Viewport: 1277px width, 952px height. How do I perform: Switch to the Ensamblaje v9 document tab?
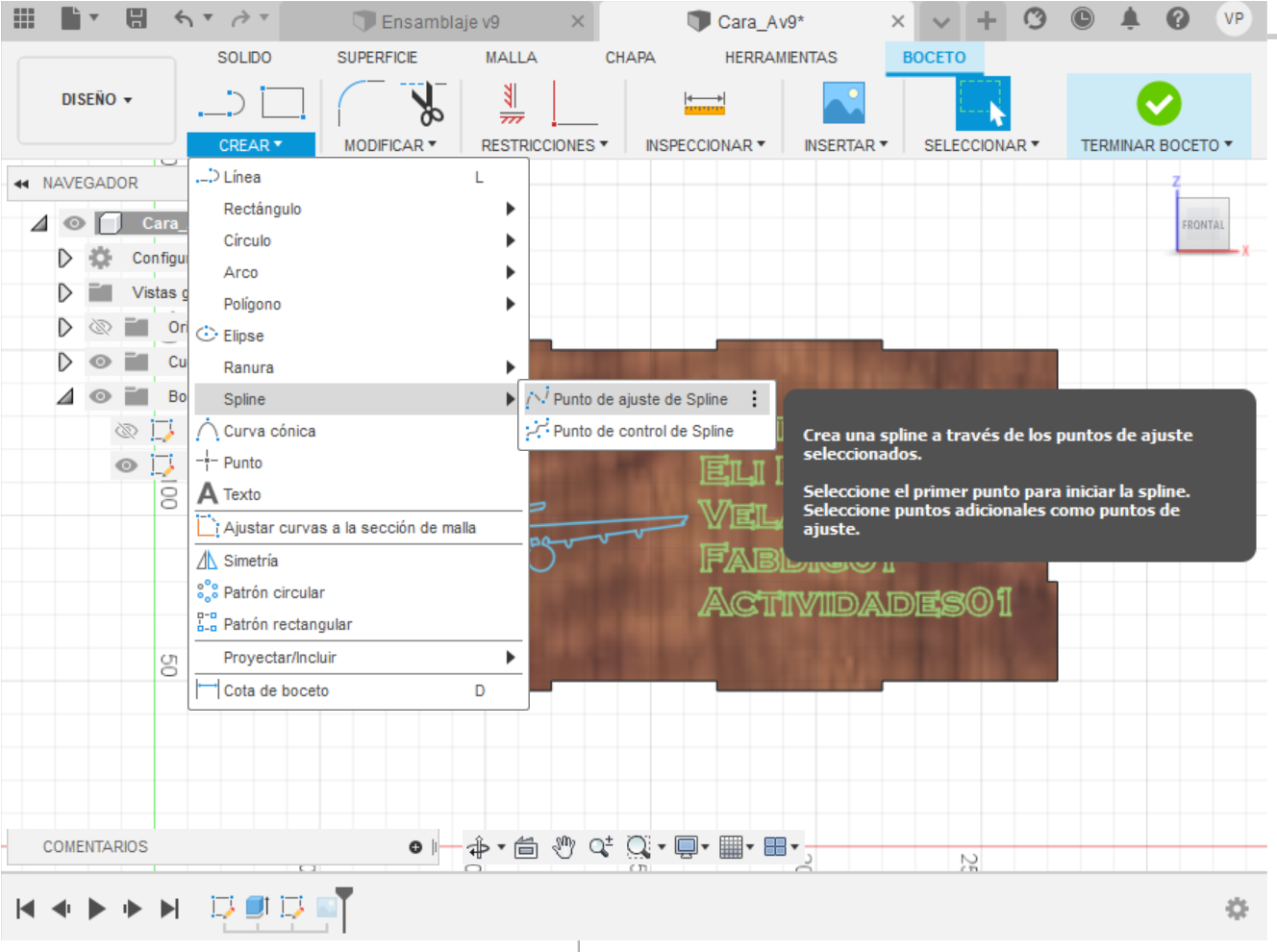(439, 21)
